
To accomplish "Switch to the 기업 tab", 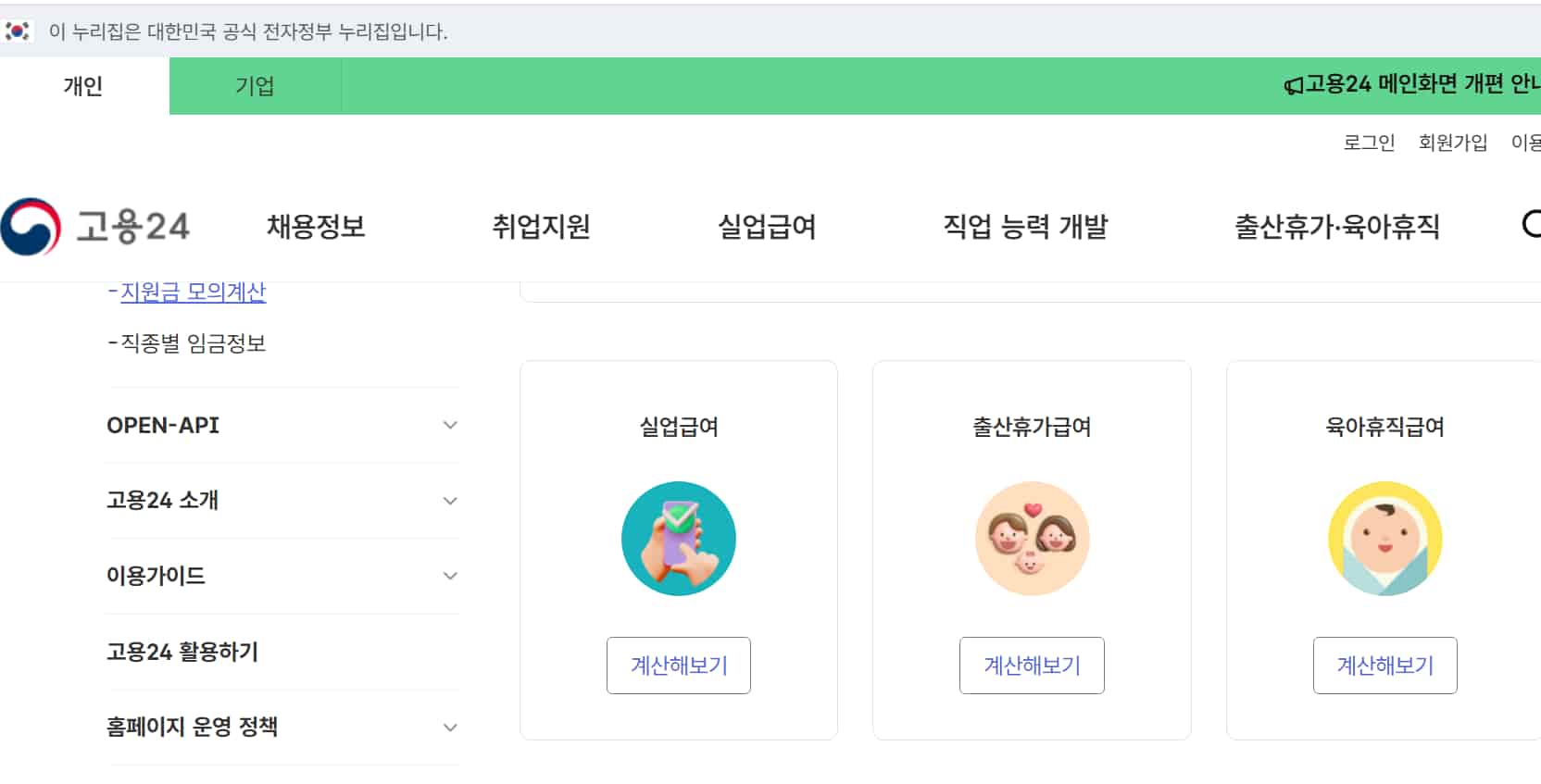I will (x=254, y=86).
